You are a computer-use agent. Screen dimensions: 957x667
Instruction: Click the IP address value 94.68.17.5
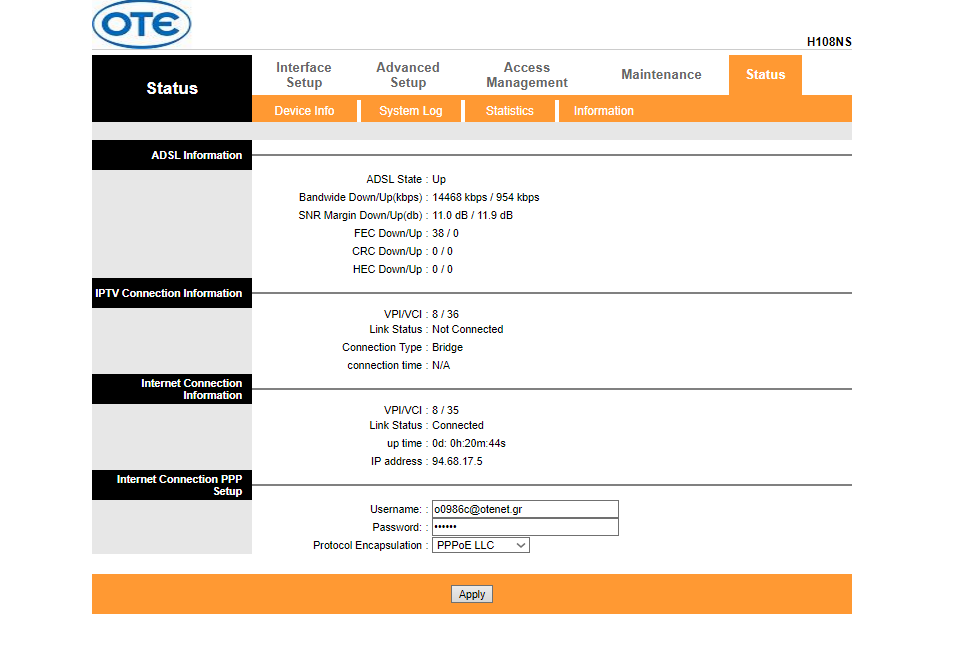(x=457, y=461)
